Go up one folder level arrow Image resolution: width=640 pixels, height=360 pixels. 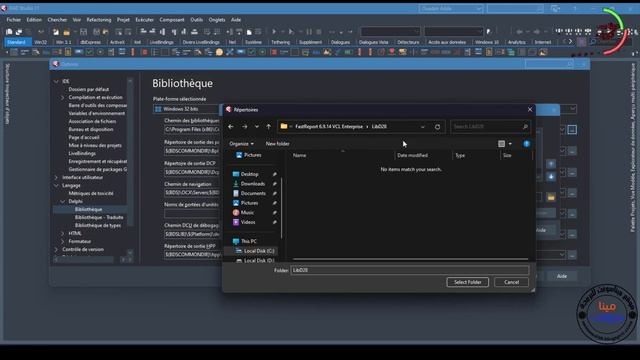tap(268, 127)
